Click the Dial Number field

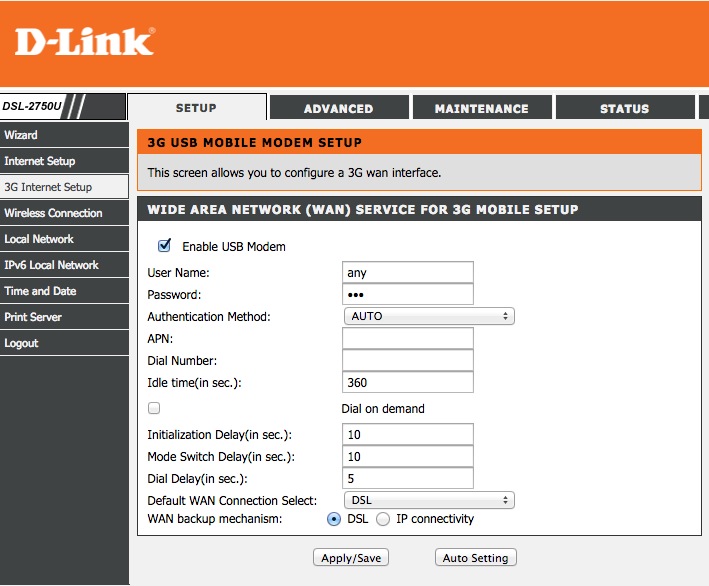(x=408, y=360)
